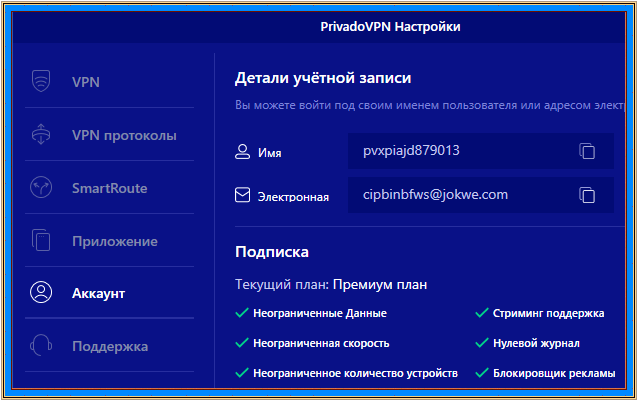Click the SmartRoute compass icon
This screenshot has height=400, width=637.
tap(41, 188)
